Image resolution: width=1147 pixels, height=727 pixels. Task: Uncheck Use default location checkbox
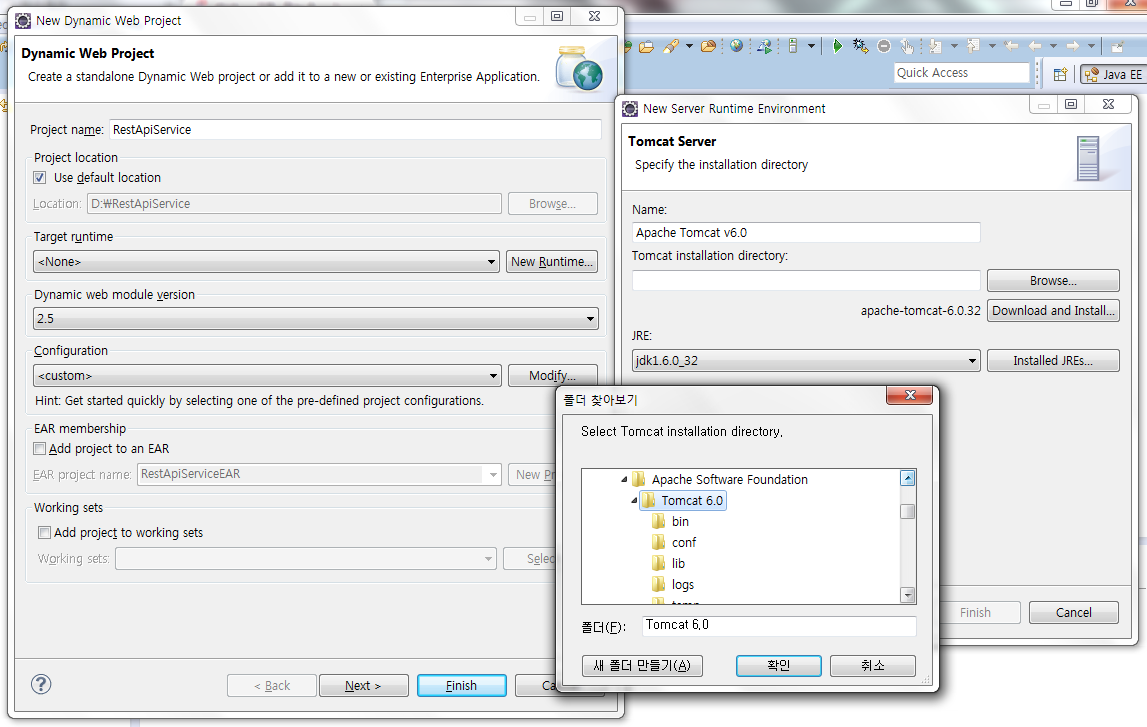(x=40, y=177)
